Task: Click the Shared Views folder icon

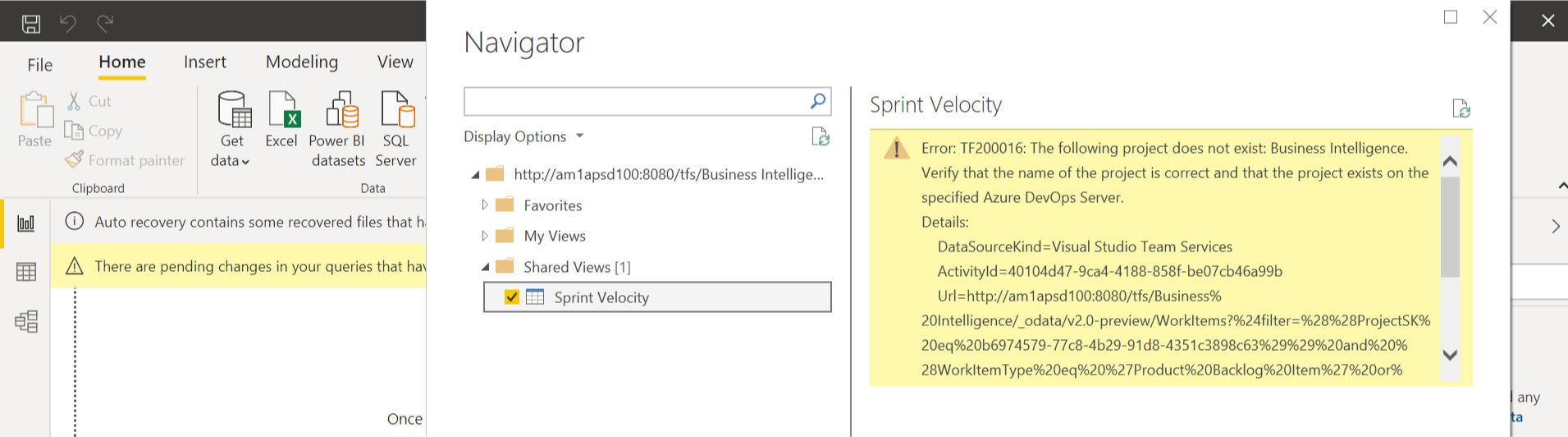Action: point(505,266)
